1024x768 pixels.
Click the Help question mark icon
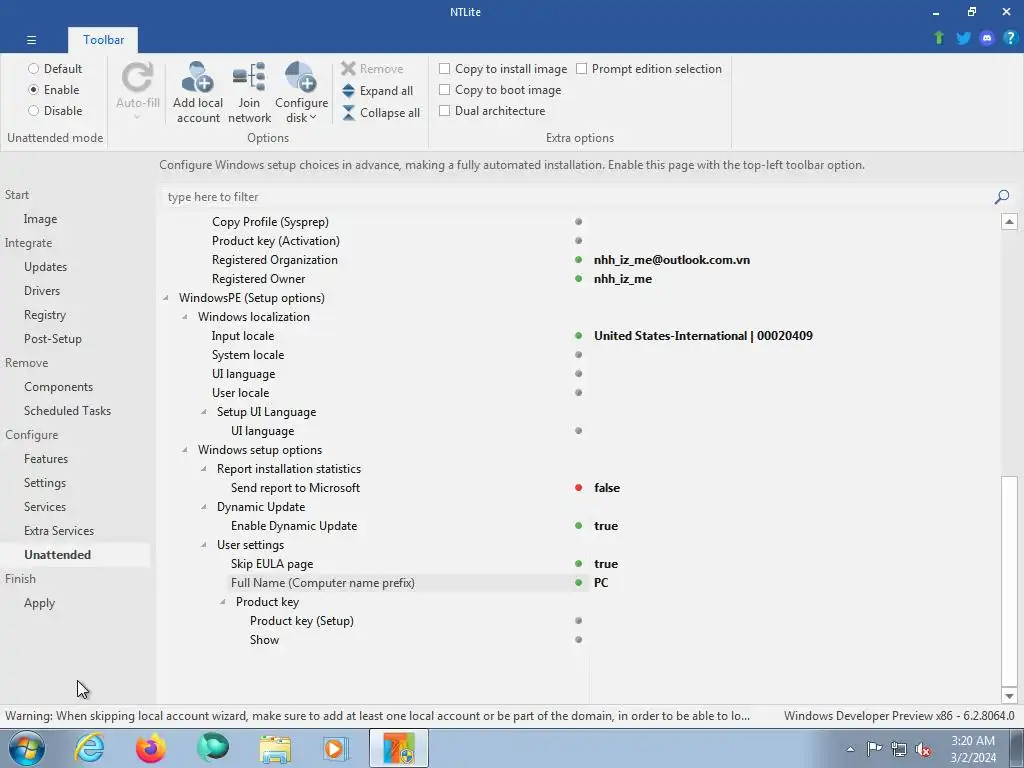1010,38
